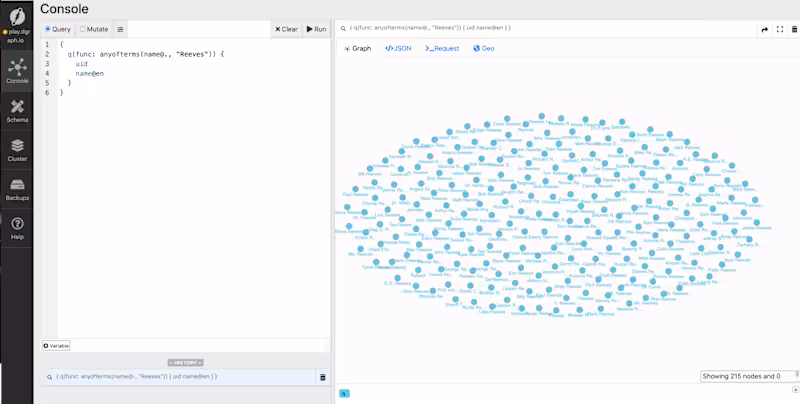This screenshot has height=404, width=800.
Task: Click the Dgraph logo icon
Action: (17, 16)
